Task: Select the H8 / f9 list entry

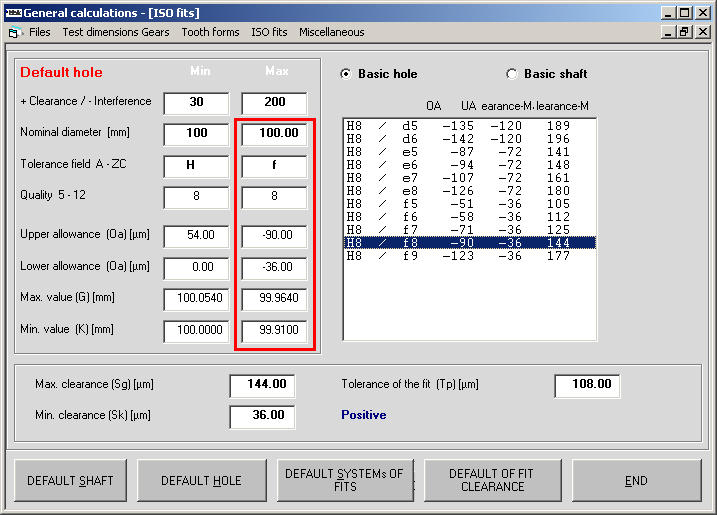Action: (468, 256)
